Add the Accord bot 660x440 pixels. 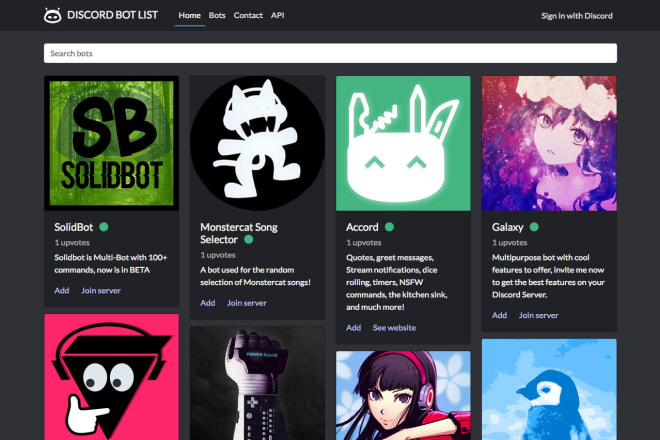coord(354,328)
